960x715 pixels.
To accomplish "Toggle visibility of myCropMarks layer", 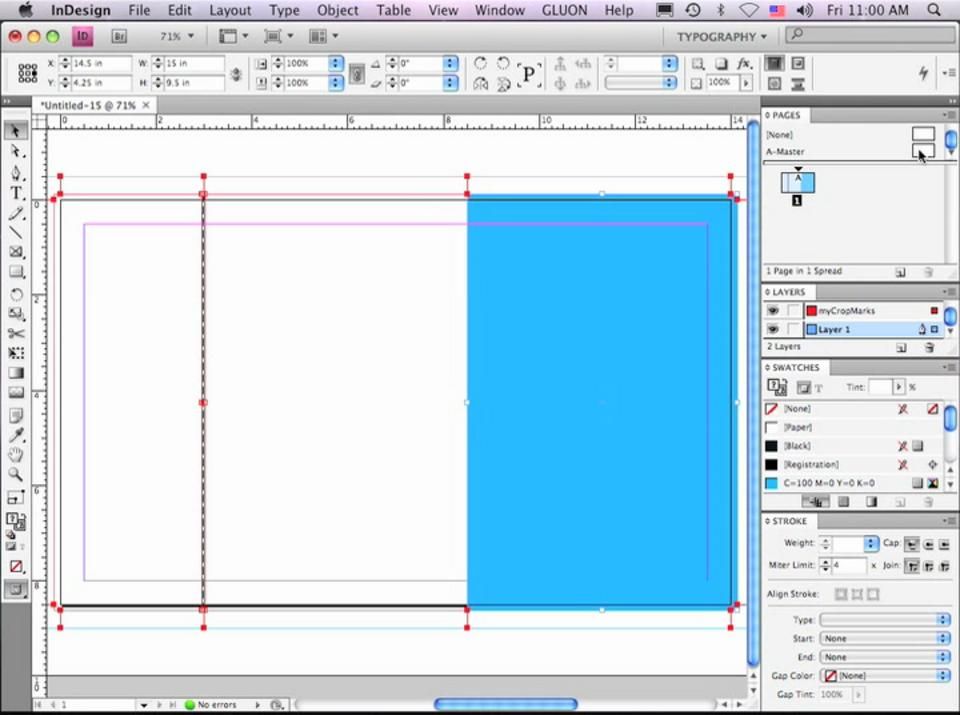I will tap(773, 310).
